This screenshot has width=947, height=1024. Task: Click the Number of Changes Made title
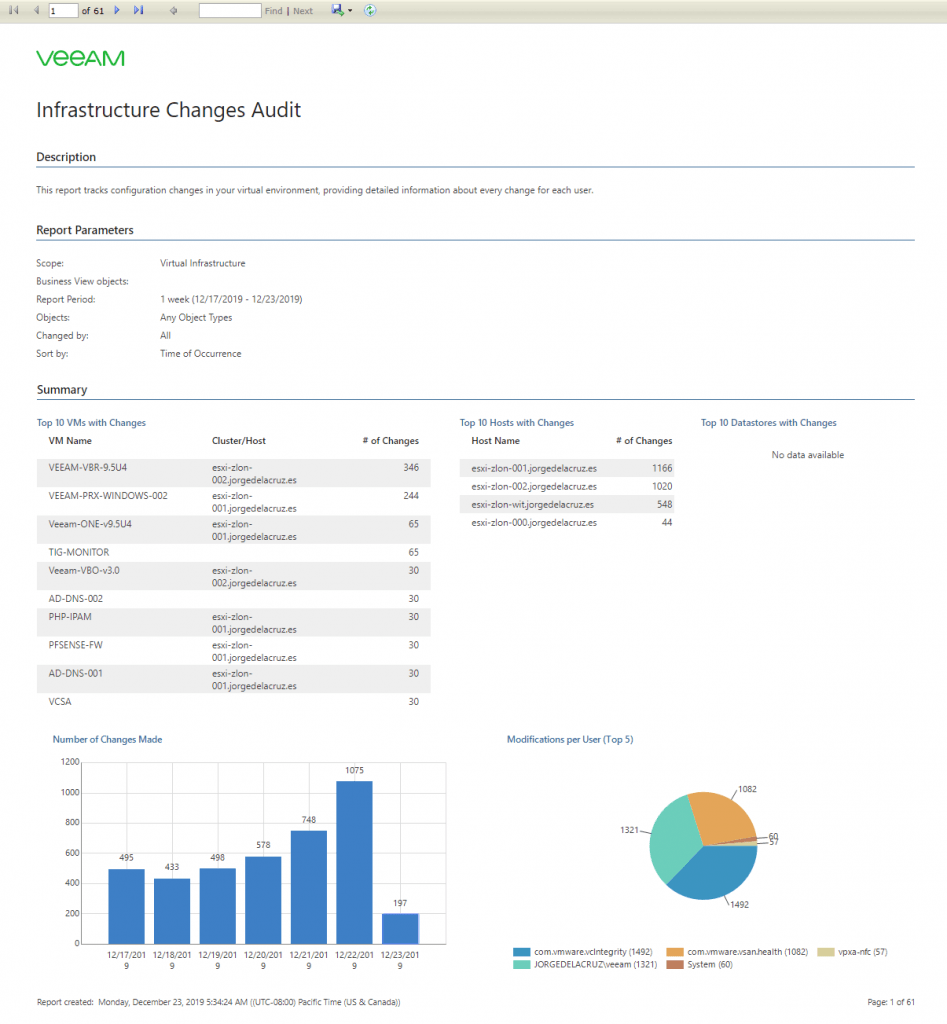[107, 739]
